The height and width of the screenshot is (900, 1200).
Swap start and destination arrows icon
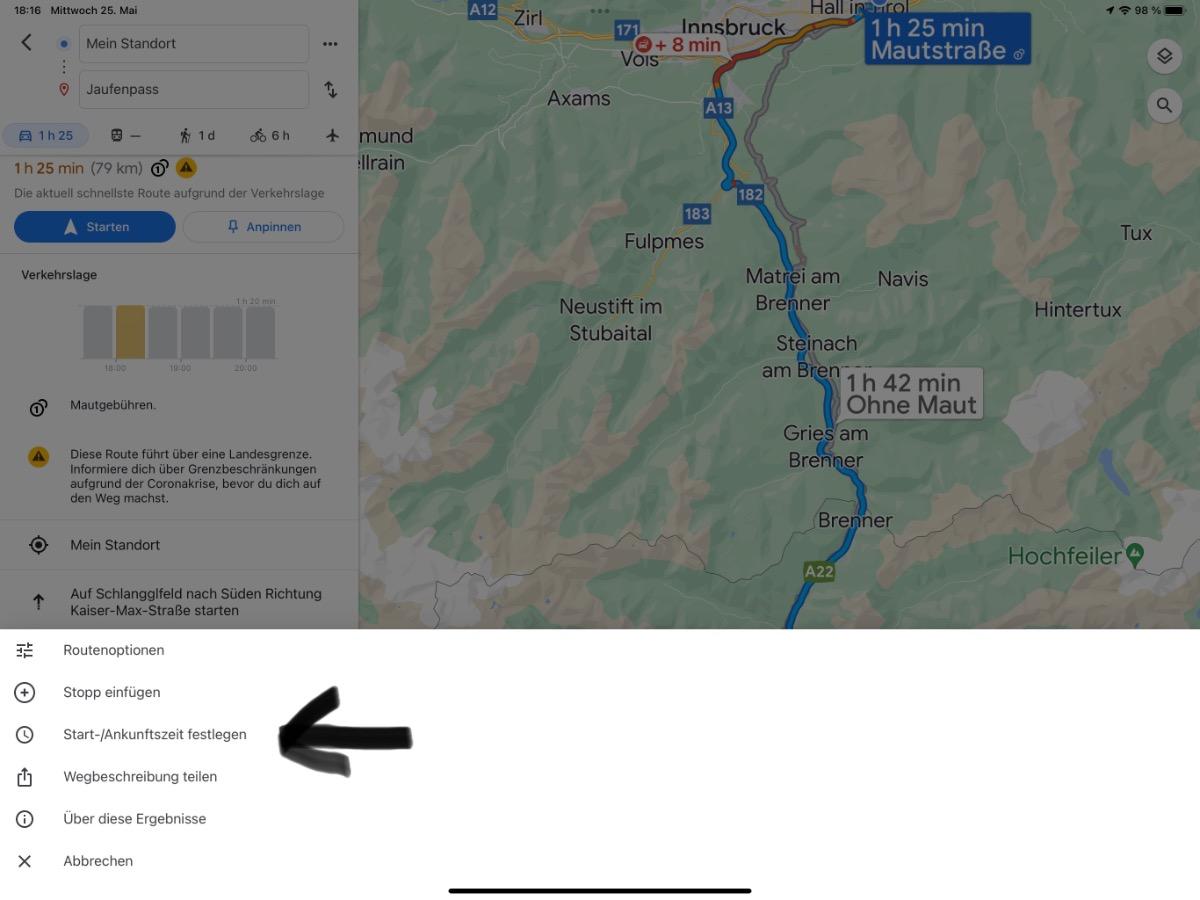pos(330,90)
